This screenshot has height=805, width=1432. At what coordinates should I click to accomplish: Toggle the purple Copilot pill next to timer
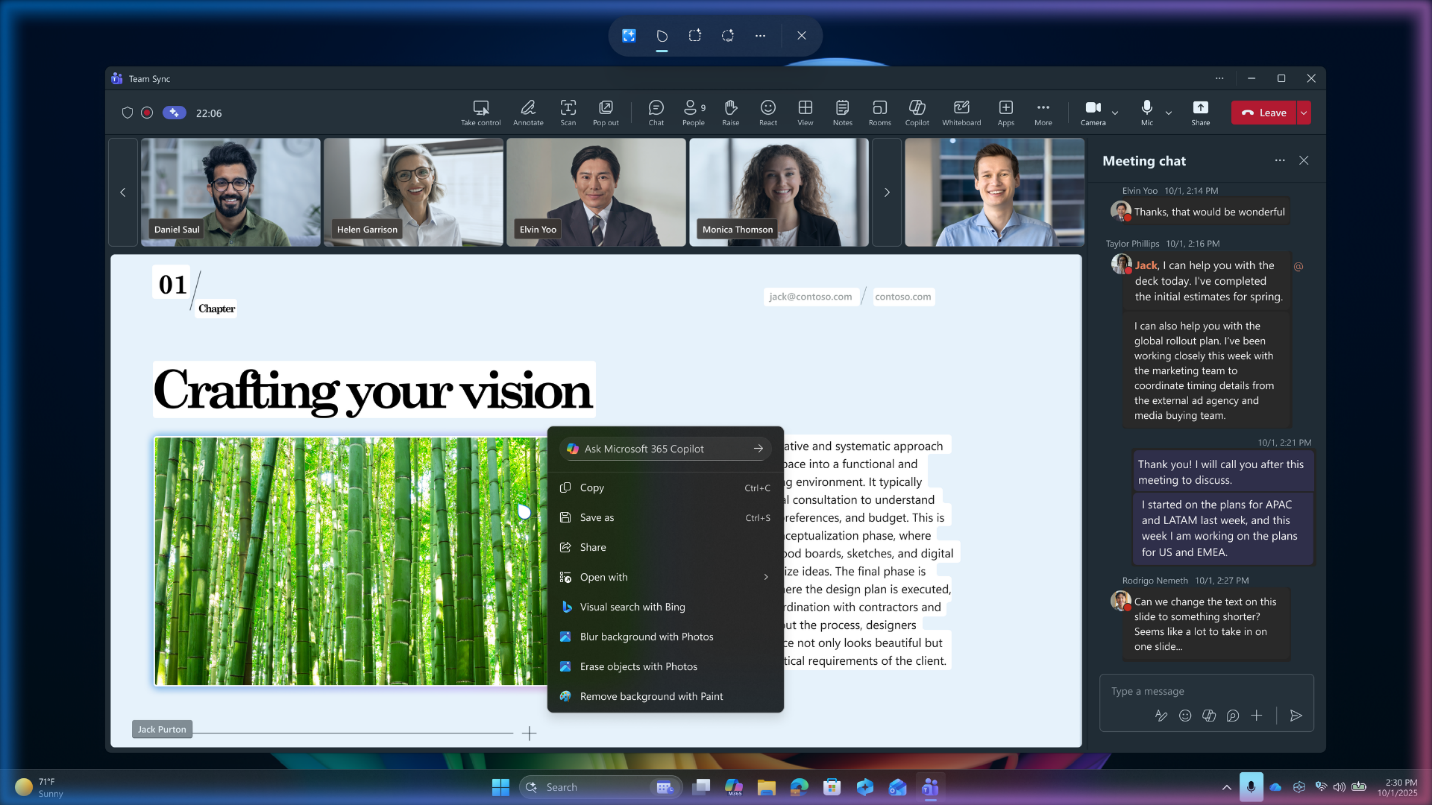pos(174,113)
